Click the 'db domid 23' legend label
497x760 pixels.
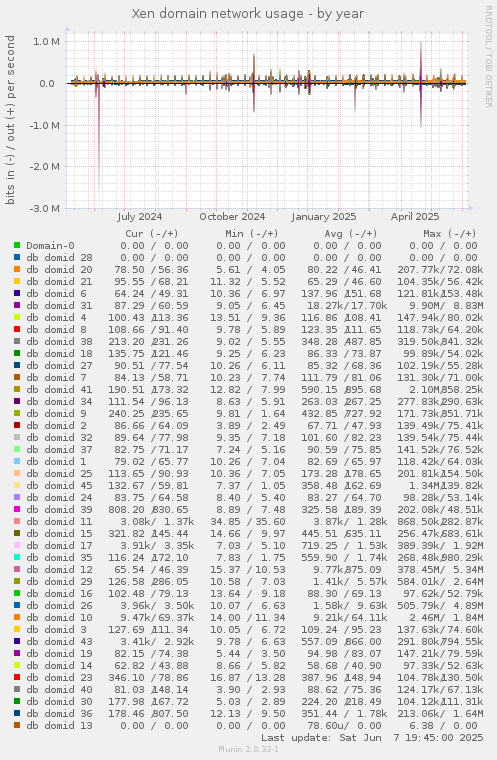59,678
